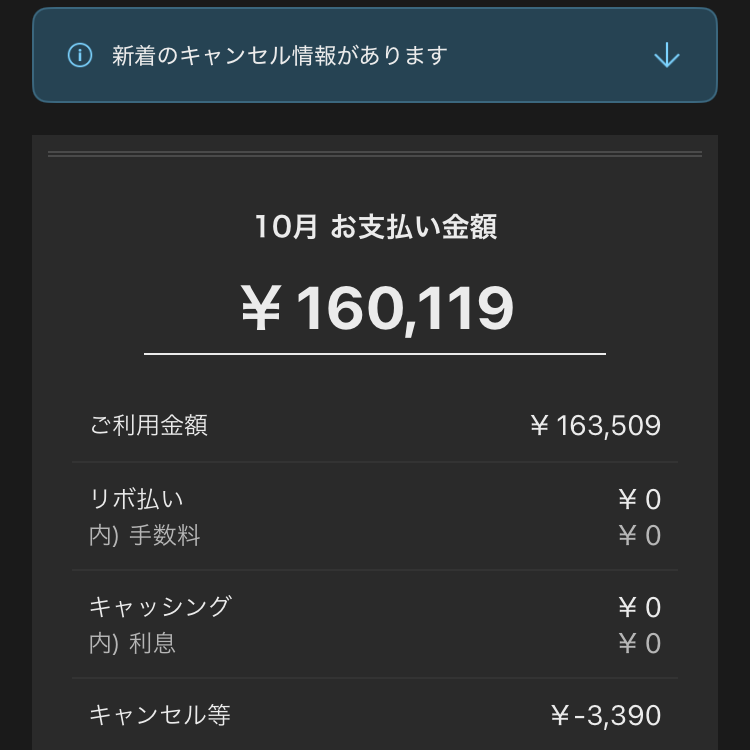Click the ¥-3,390 cancellation amount
Viewport: 750px width, 750px height.
(606, 716)
